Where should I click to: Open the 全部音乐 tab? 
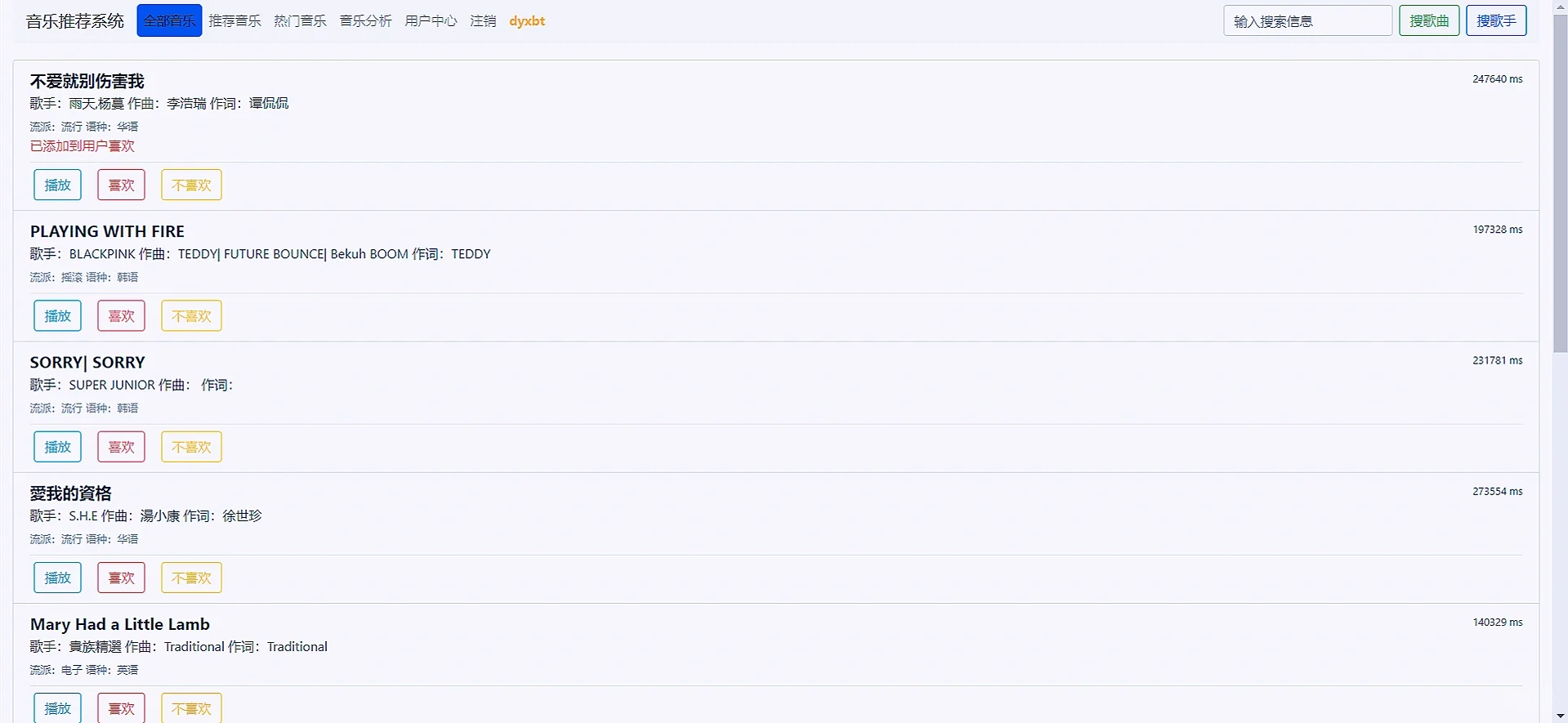(x=169, y=21)
